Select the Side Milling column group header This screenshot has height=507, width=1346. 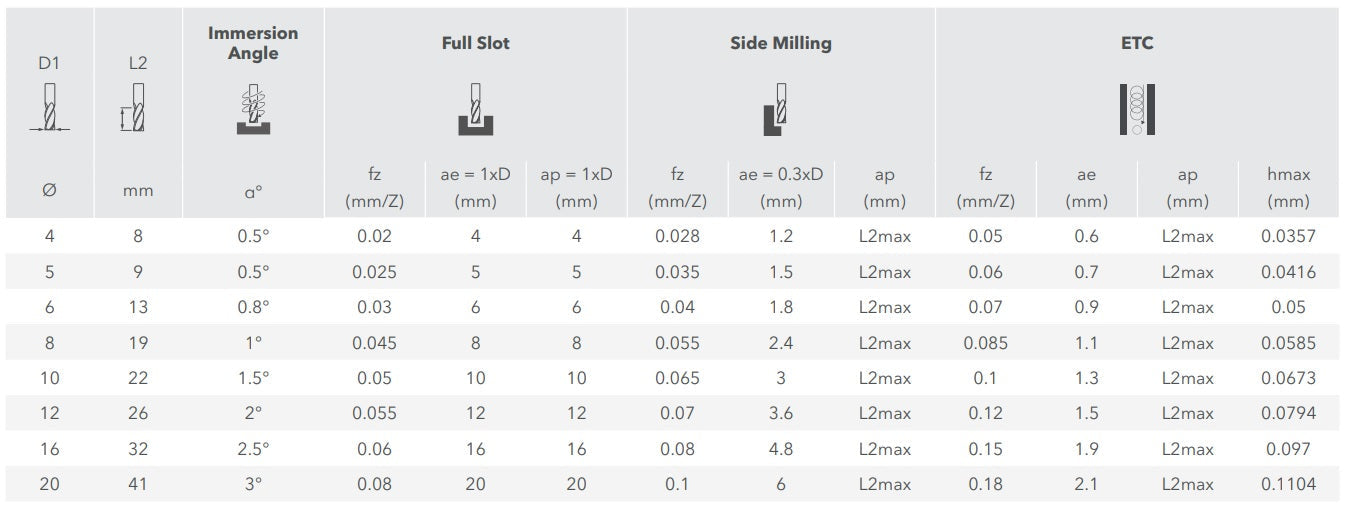780,43
